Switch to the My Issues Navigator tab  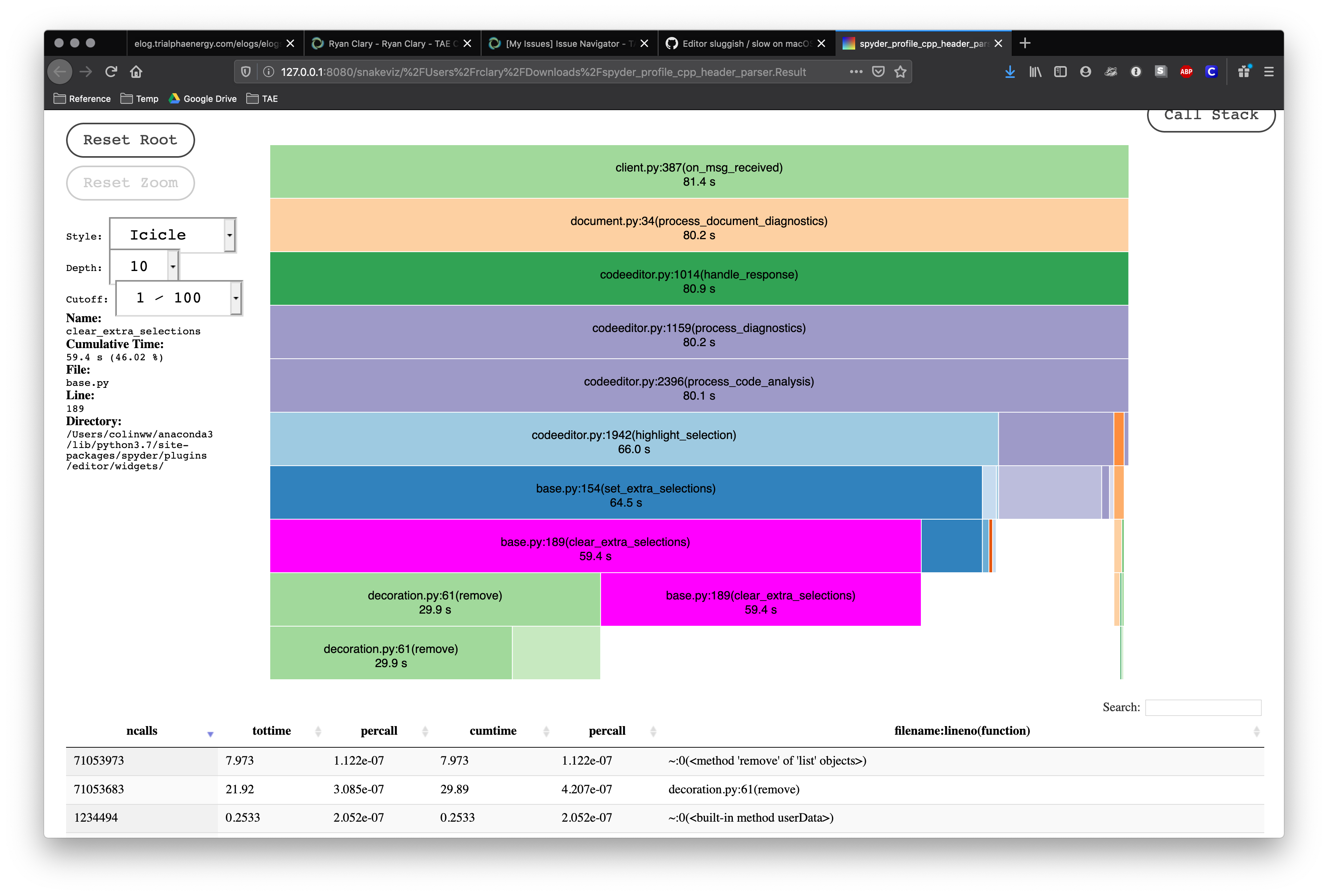(568, 43)
